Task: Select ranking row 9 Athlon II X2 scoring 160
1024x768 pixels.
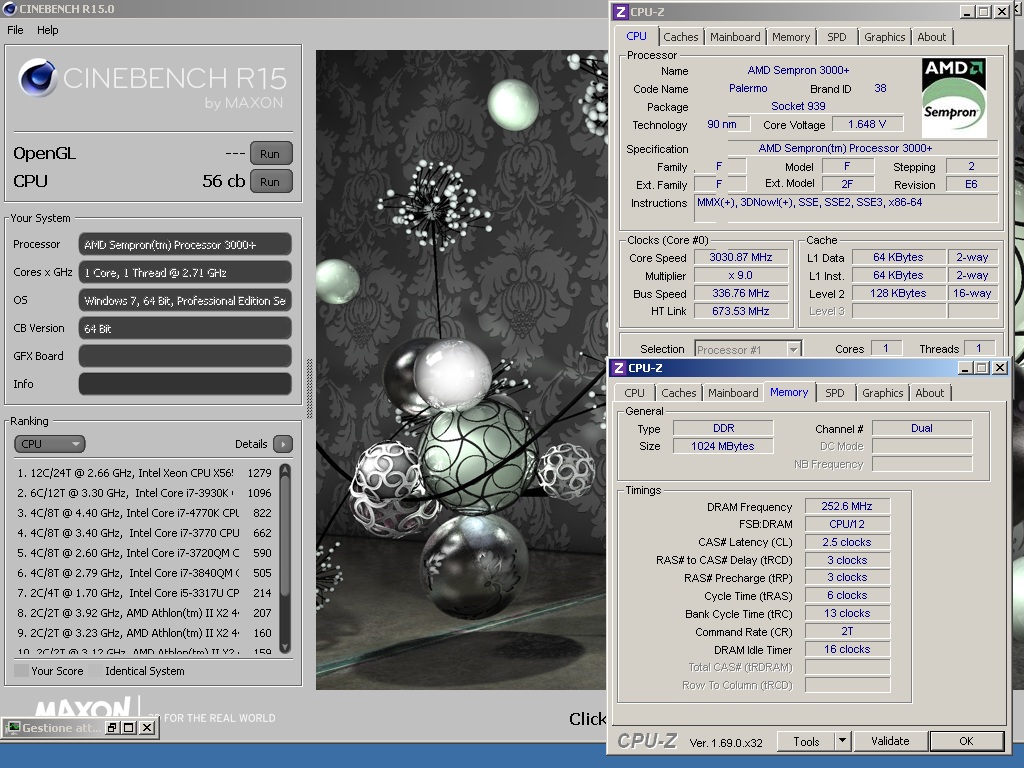Action: click(144, 633)
